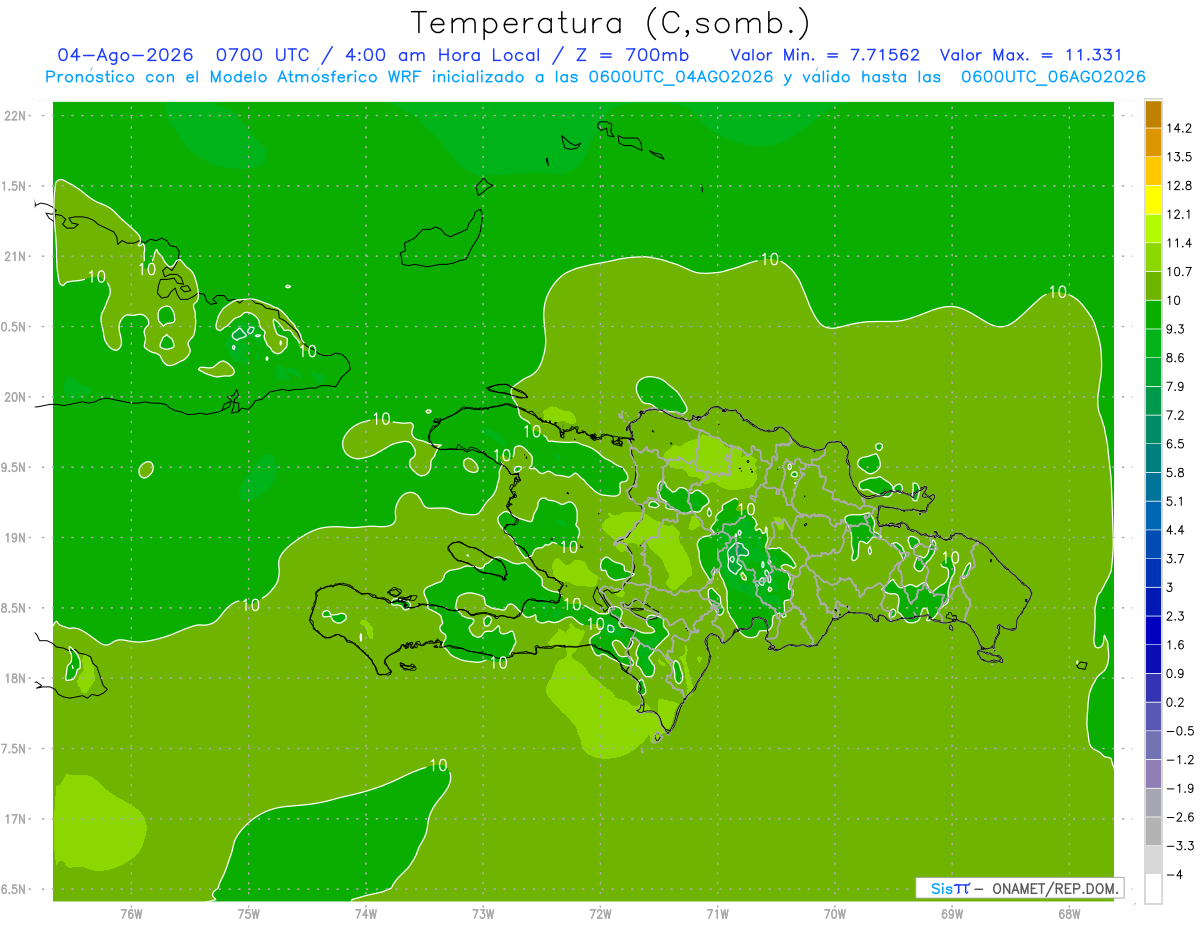Click the "2.3" legend value

click(1176, 616)
